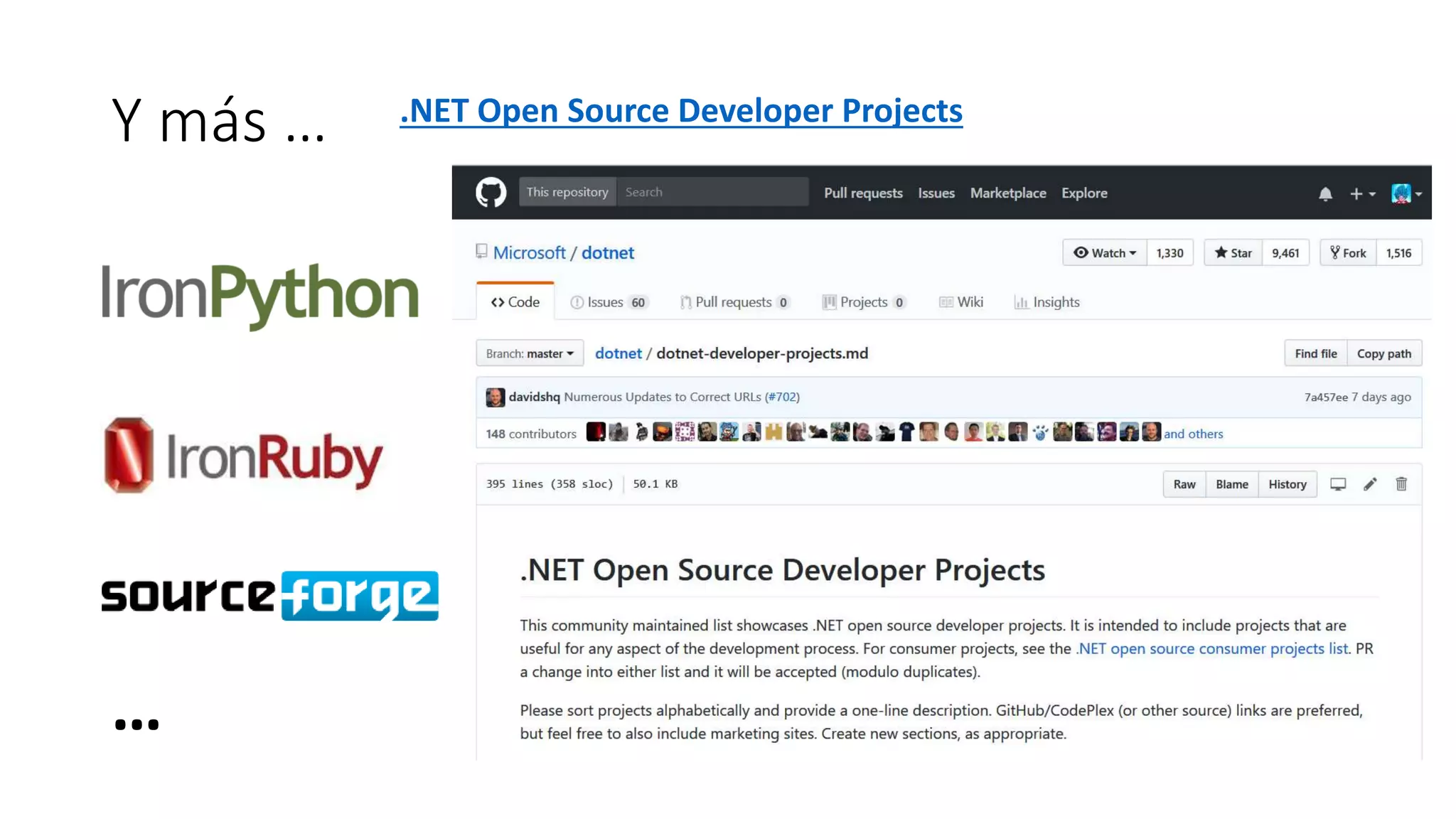Viewport: 1456px width, 819px height.
Task: Click the trash delete file icon
Action: (x=1401, y=484)
